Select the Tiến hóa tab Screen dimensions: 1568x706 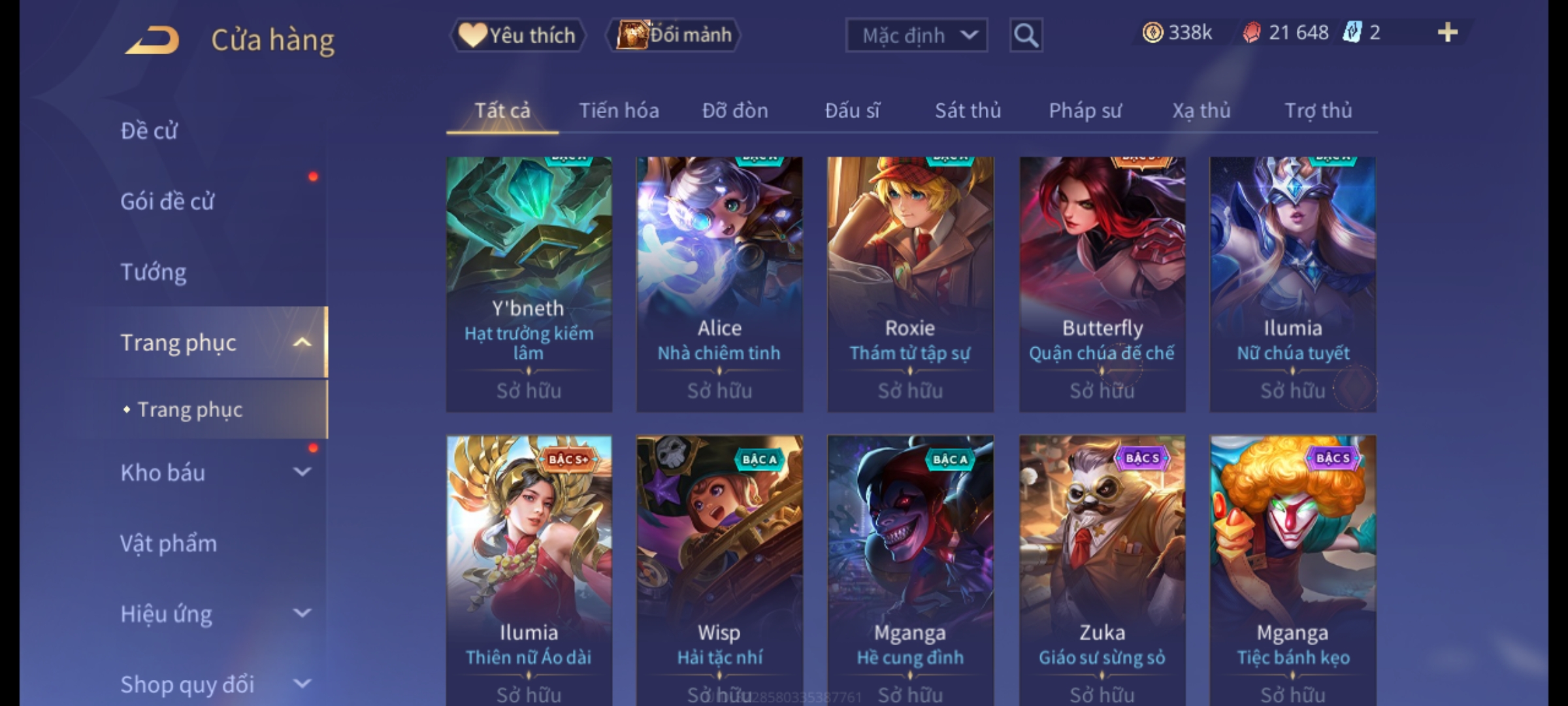[x=619, y=110]
